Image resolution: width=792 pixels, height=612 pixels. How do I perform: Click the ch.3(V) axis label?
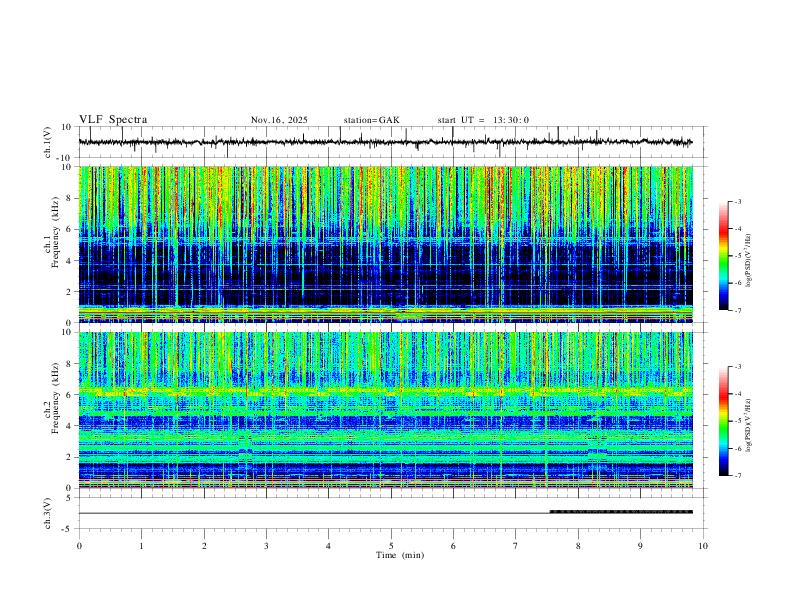tap(48, 513)
